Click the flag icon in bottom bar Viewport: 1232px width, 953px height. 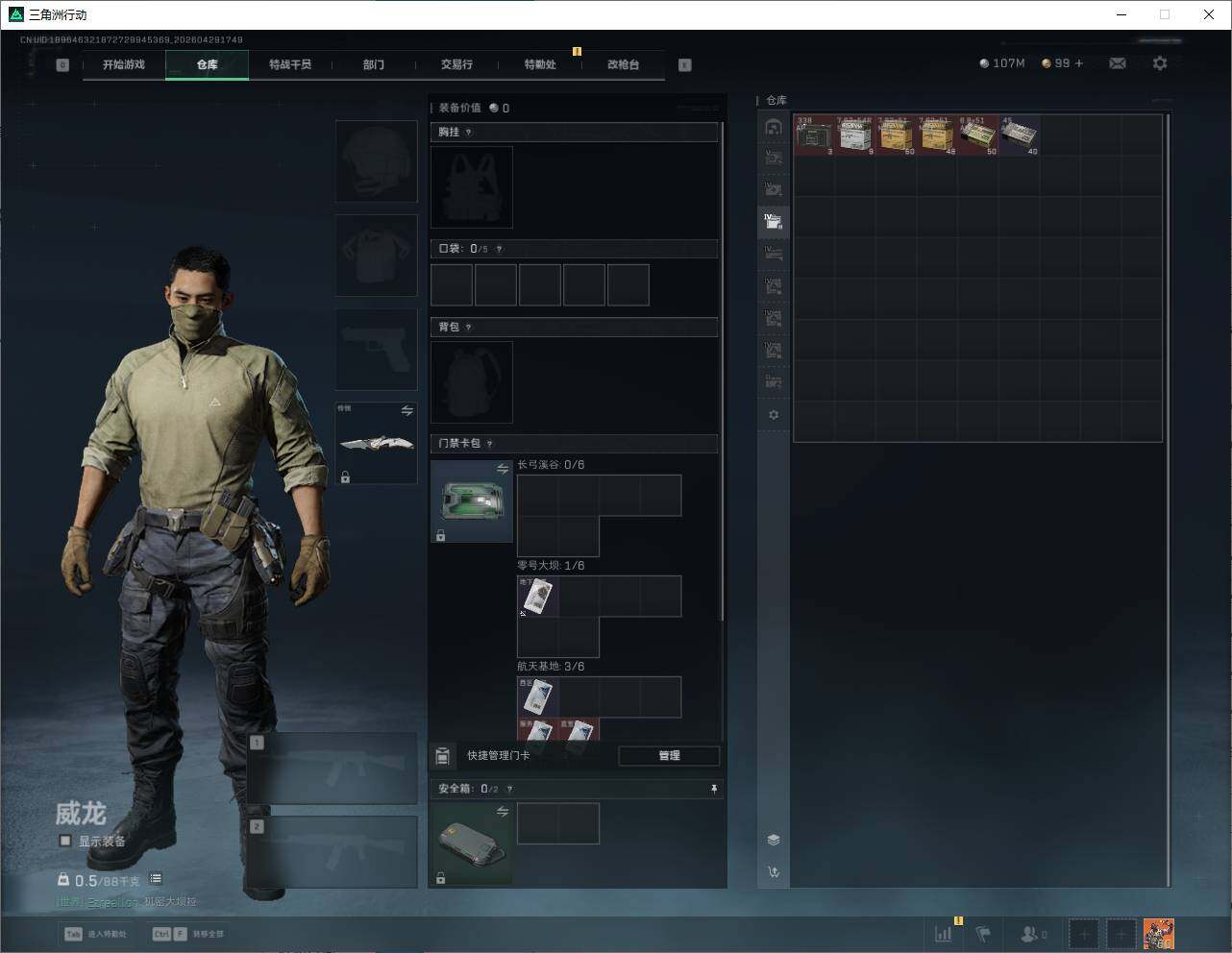(983, 934)
